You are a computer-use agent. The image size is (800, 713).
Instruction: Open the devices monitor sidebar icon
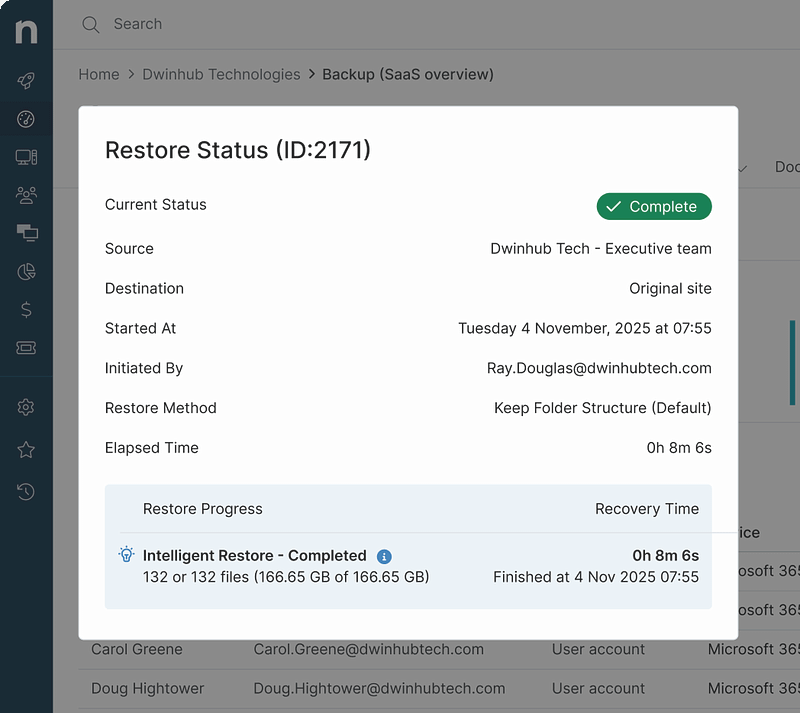(26, 157)
